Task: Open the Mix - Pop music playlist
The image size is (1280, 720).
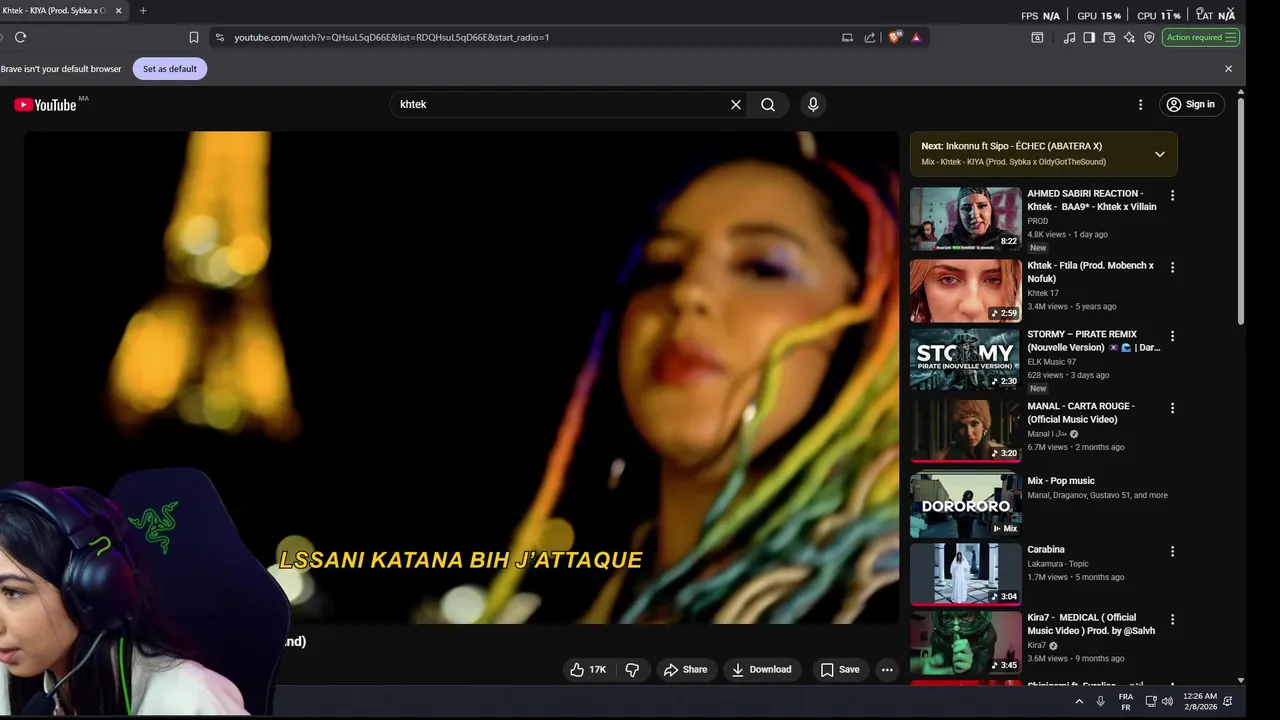Action: (x=1061, y=481)
